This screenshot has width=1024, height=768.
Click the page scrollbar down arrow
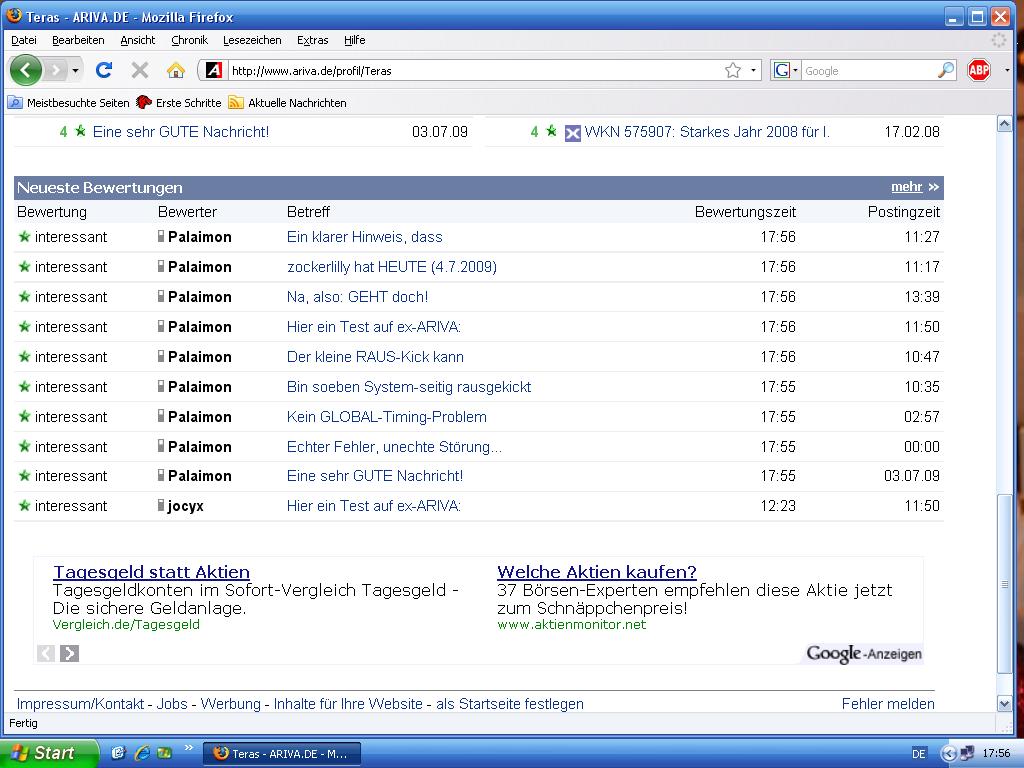point(1005,704)
